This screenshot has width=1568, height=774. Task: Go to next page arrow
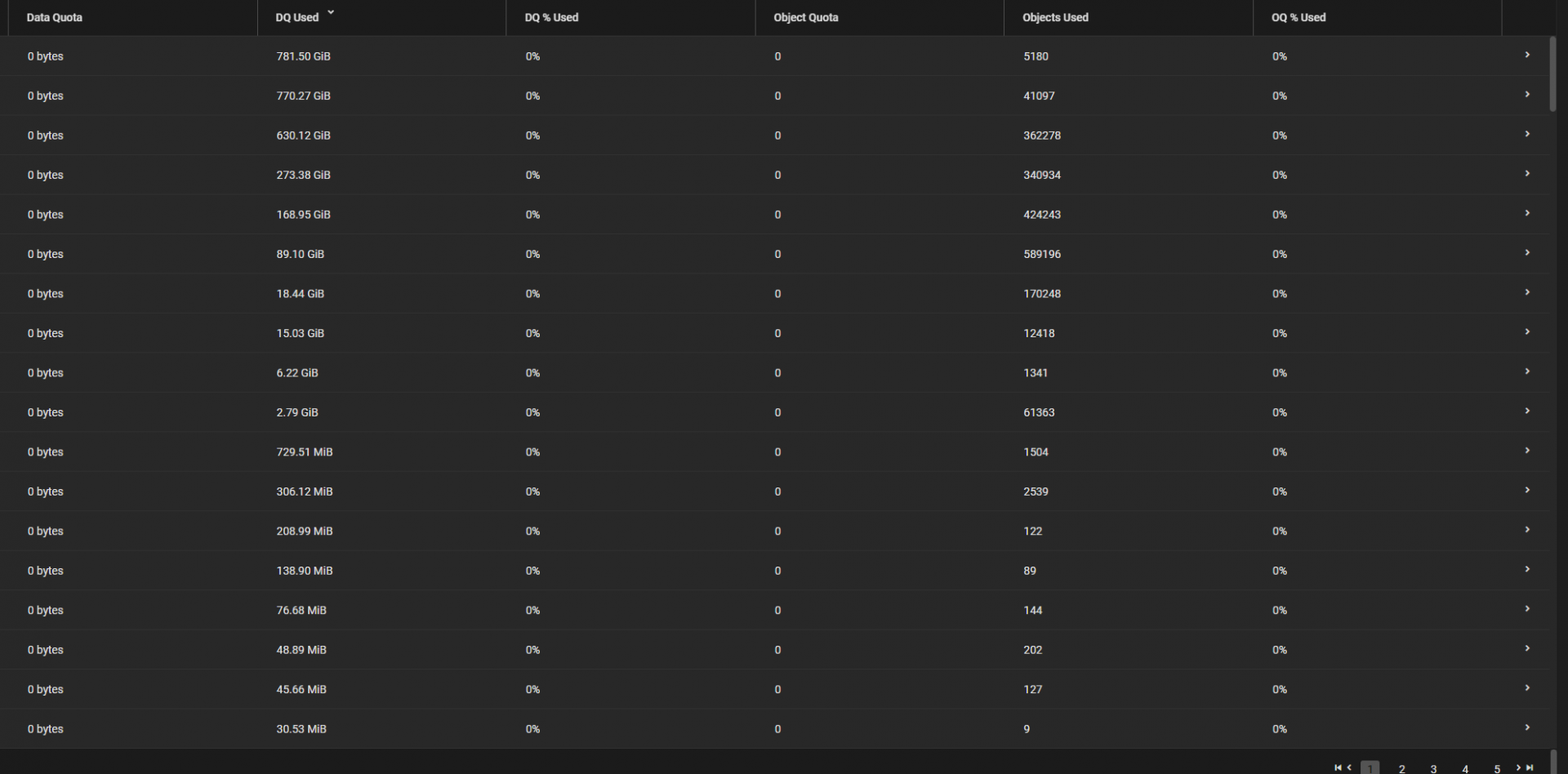[1518, 767]
